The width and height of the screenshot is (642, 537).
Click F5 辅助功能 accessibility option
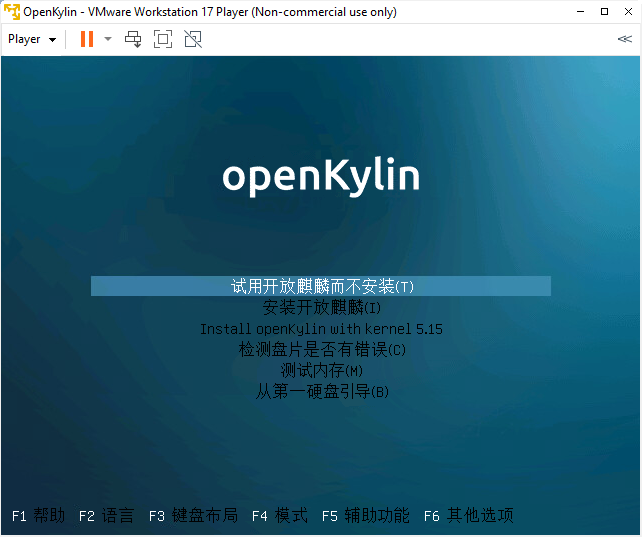pyautogui.click(x=365, y=516)
